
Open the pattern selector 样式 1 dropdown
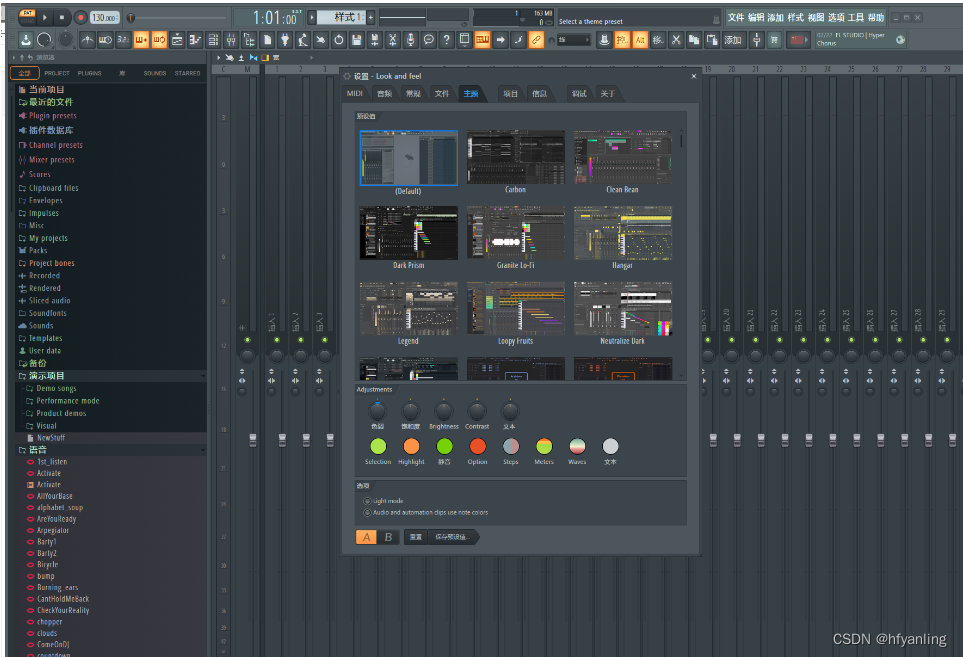pos(340,17)
